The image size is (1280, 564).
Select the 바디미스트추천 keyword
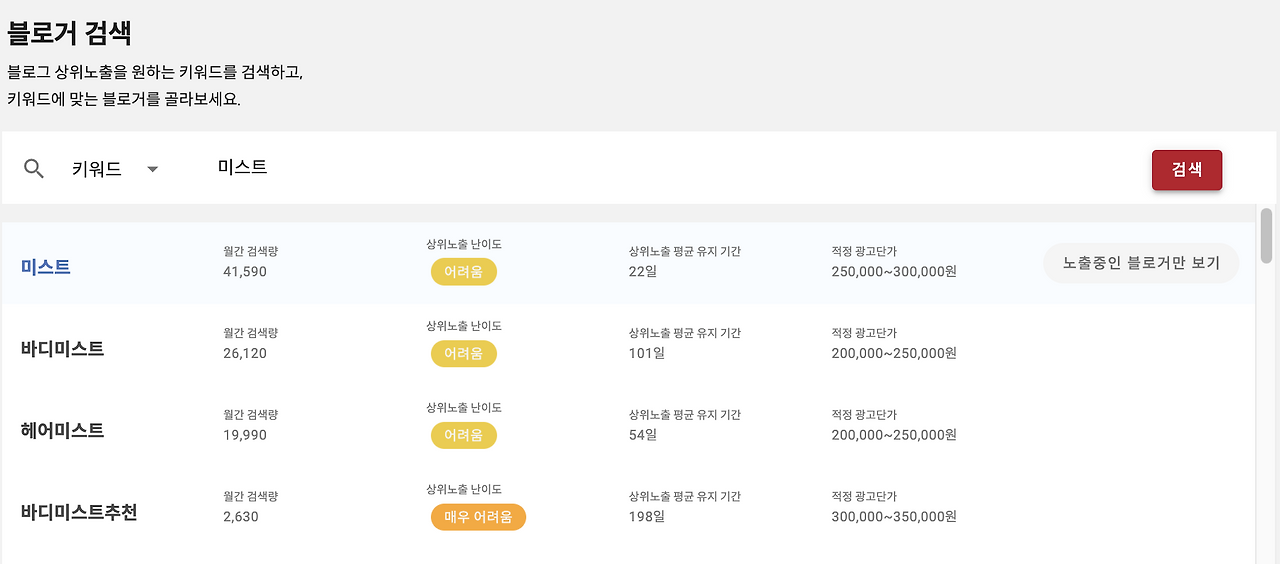coord(79,513)
